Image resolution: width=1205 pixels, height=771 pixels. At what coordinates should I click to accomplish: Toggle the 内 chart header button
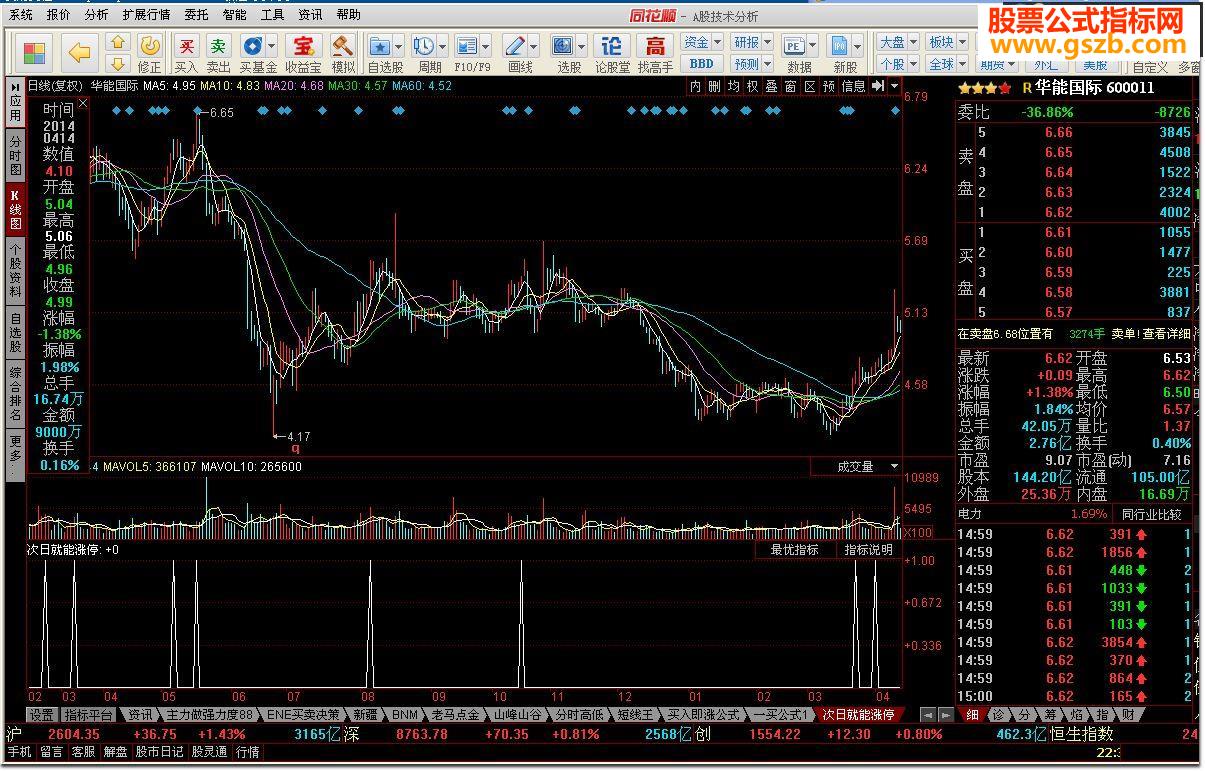696,87
